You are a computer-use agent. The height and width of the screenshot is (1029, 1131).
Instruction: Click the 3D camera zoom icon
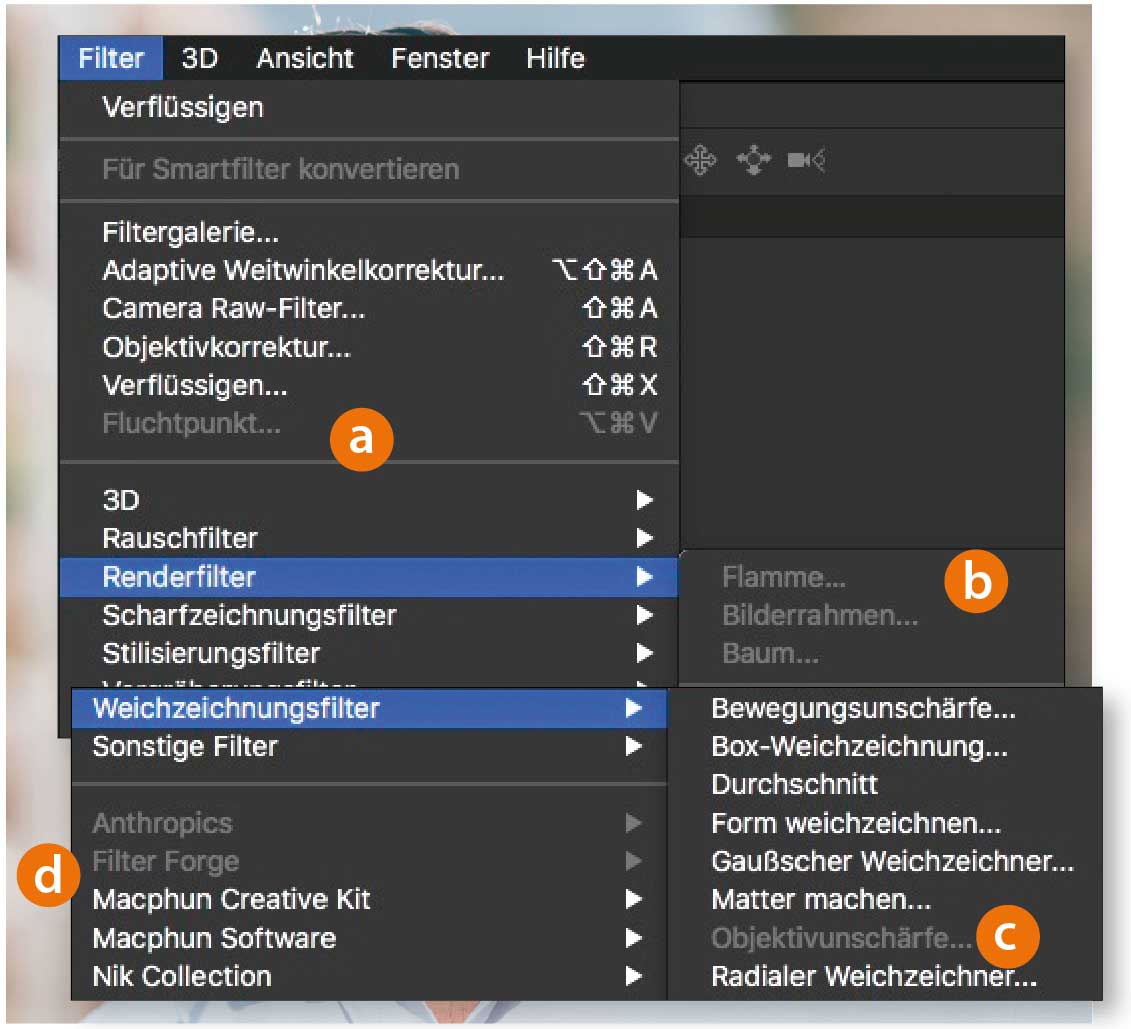click(806, 160)
